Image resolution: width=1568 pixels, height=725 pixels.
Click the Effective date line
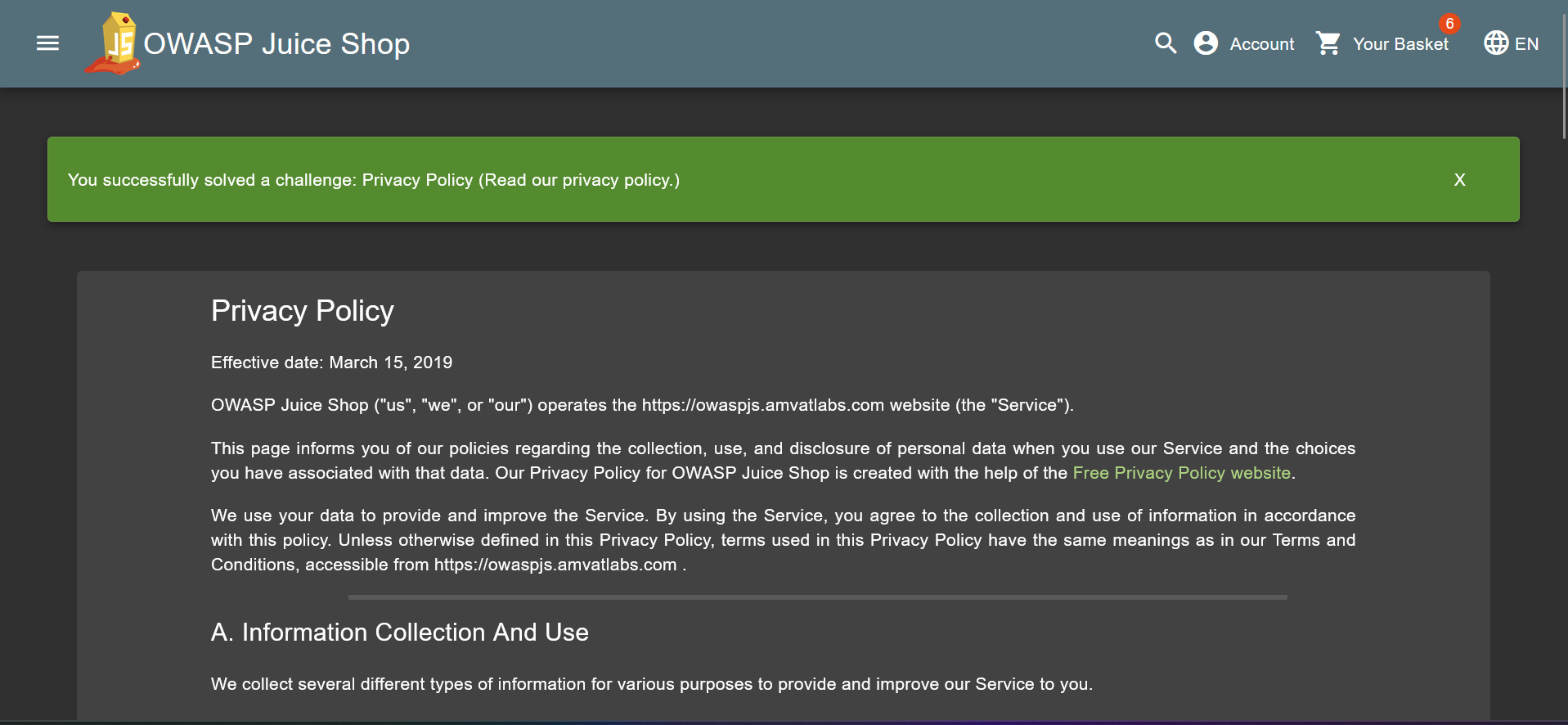331,362
